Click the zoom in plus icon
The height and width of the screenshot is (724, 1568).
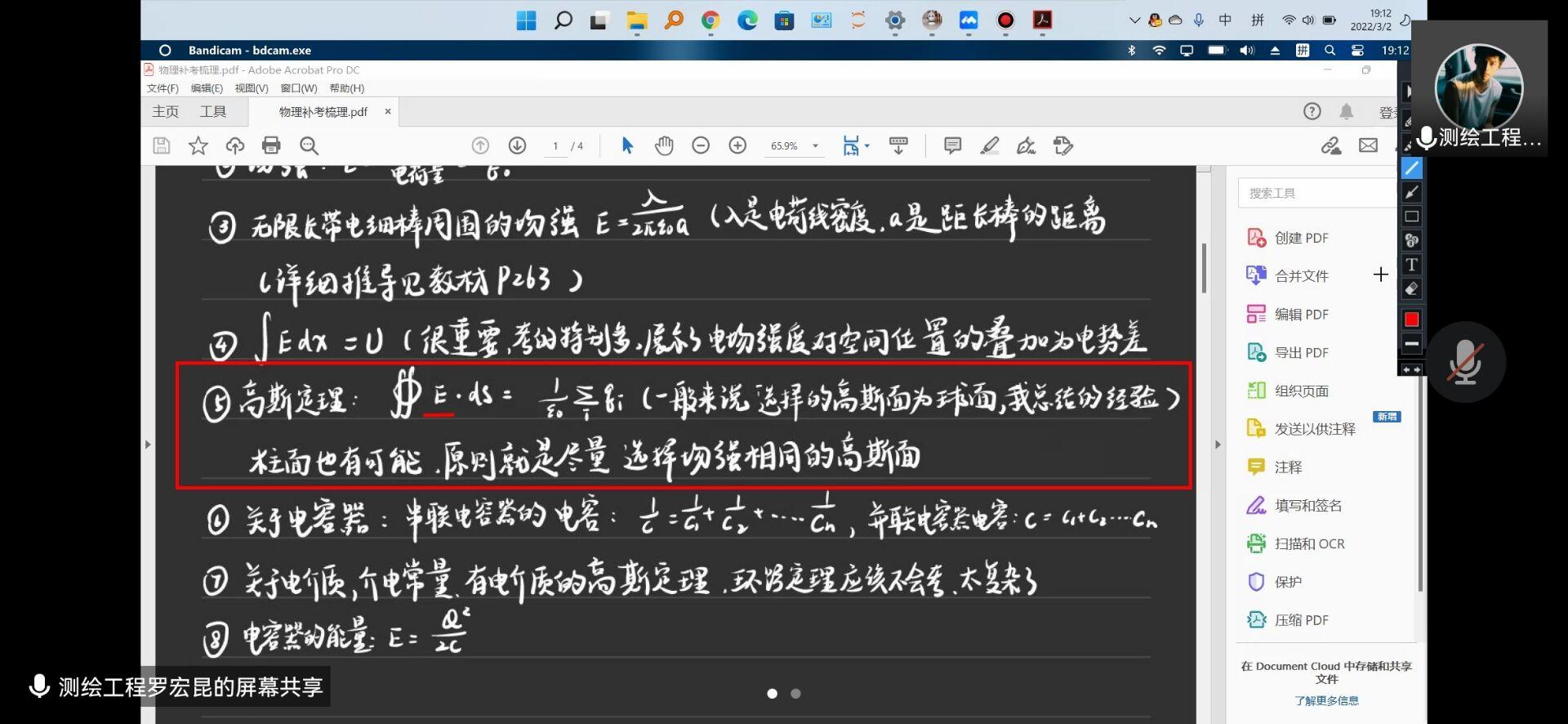[x=737, y=145]
